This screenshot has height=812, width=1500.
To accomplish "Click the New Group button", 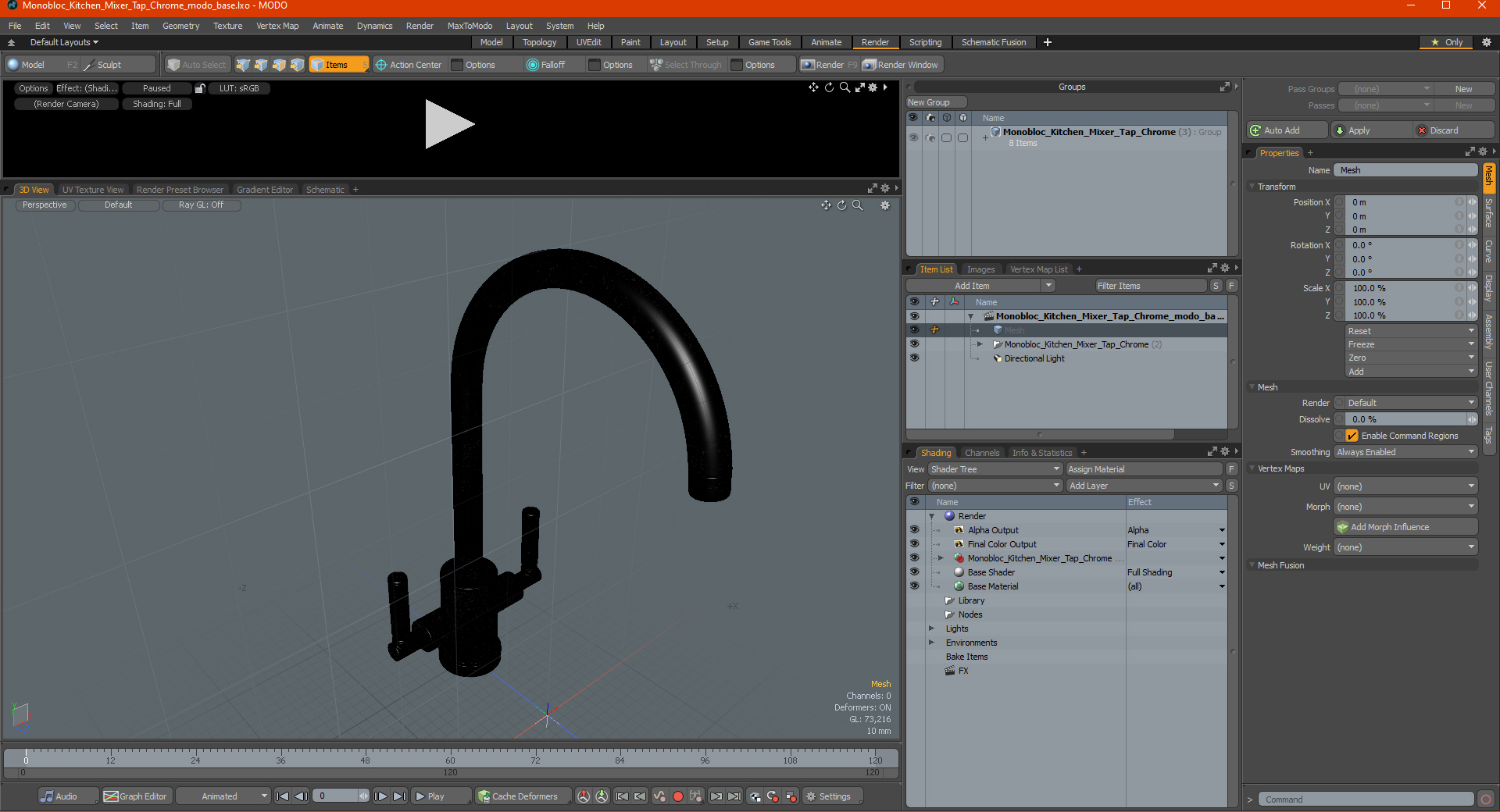I will (936, 102).
